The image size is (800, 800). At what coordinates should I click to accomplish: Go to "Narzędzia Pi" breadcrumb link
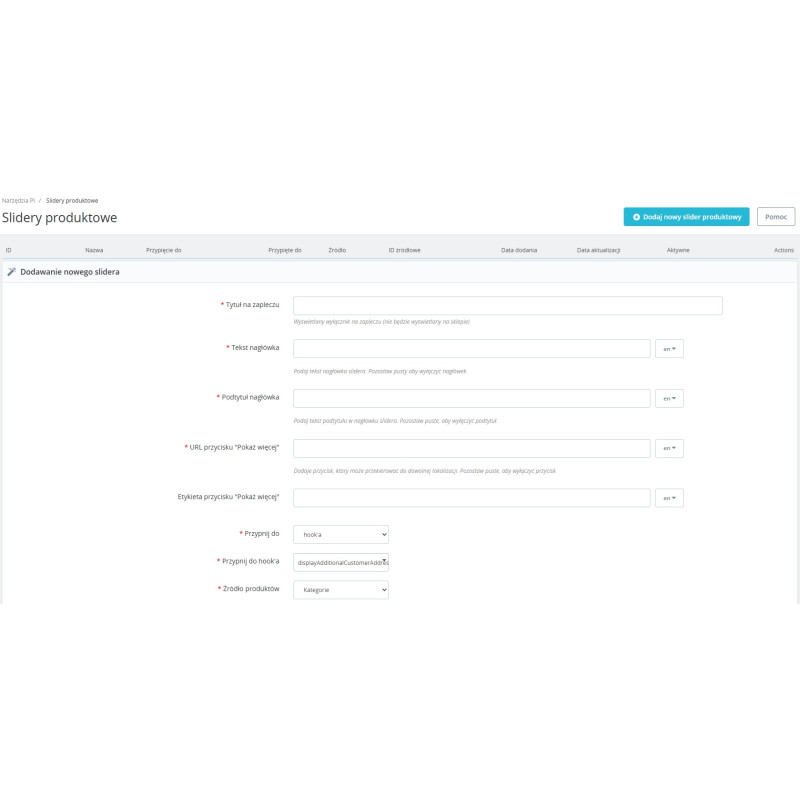coord(18,200)
